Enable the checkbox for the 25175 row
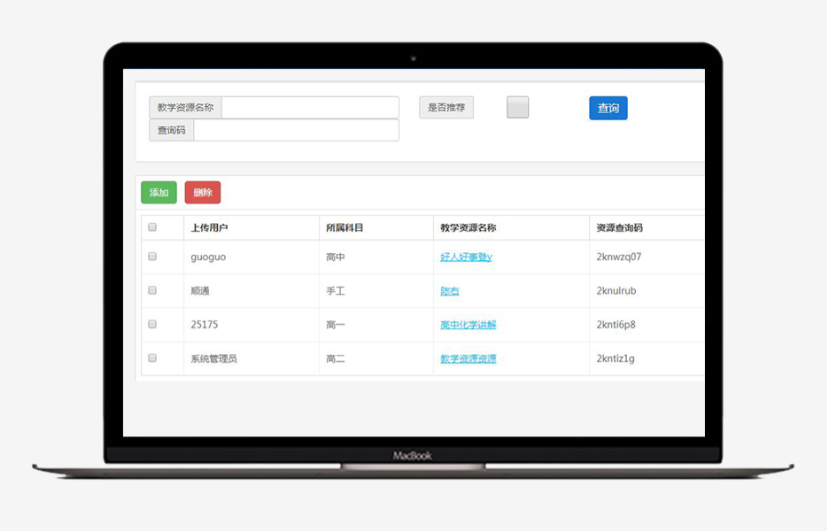The width and height of the screenshot is (827, 531). point(153,324)
